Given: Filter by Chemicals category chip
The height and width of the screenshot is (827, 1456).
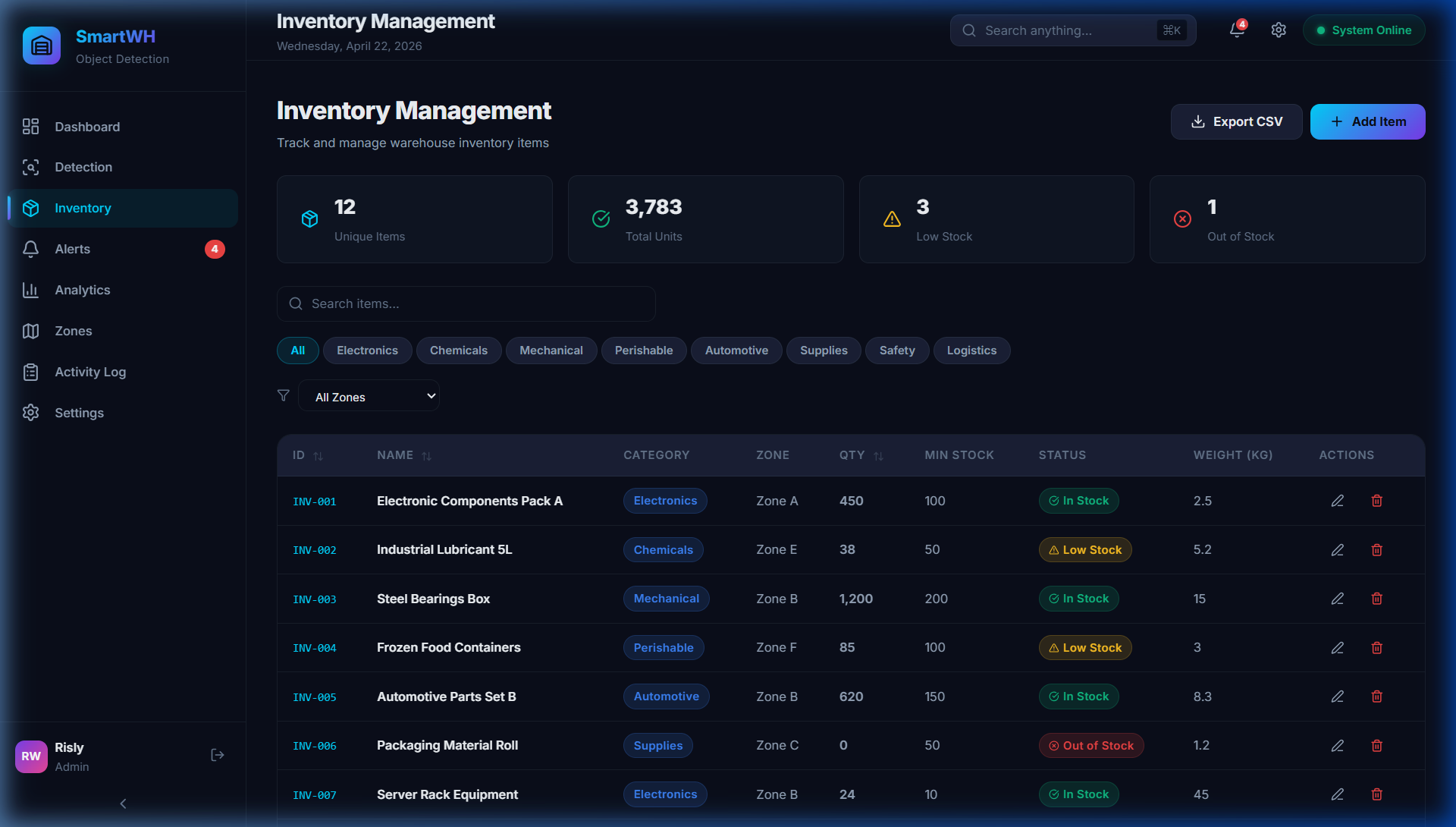Looking at the screenshot, I should pyautogui.click(x=458, y=351).
